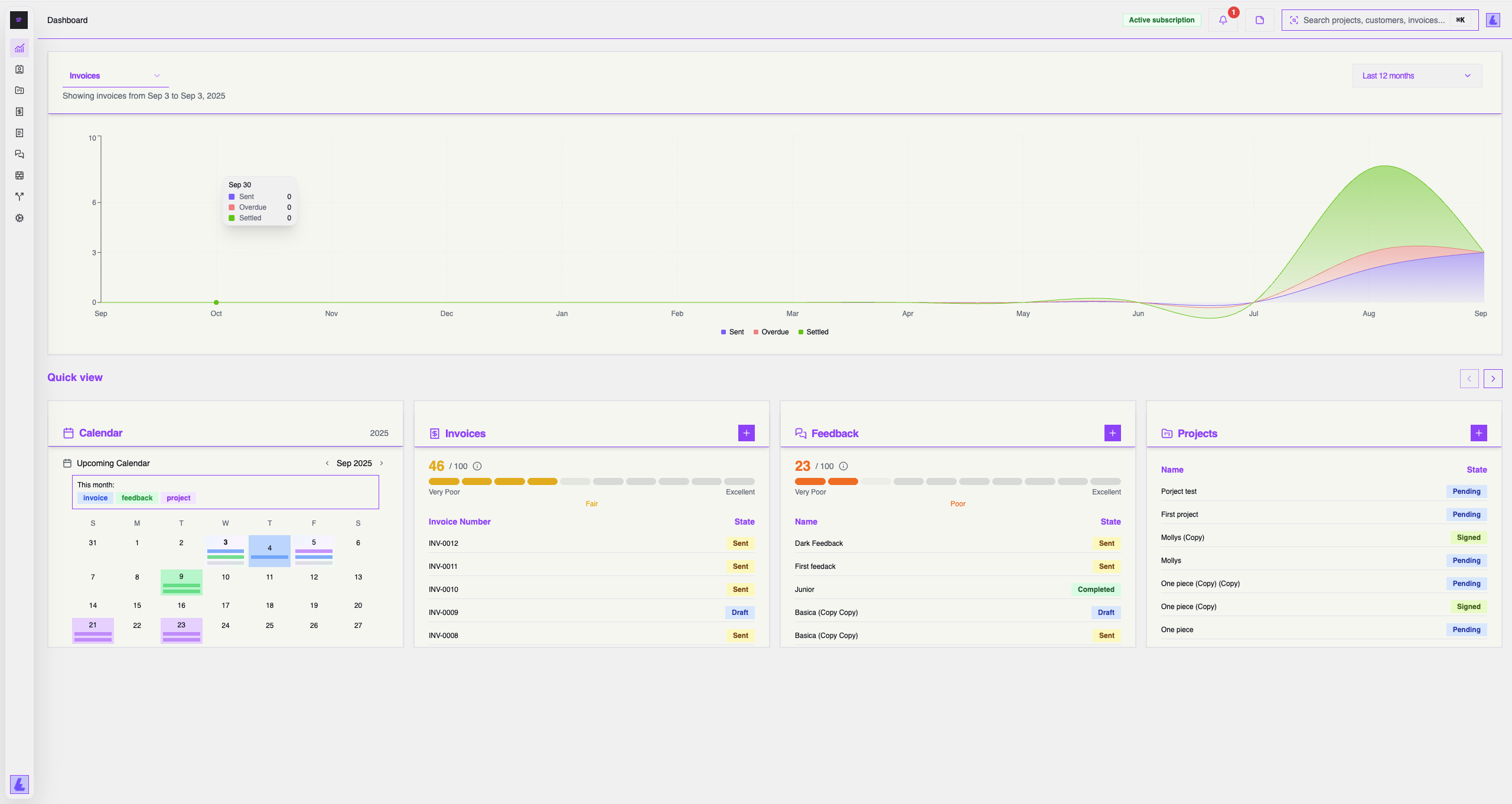The height and width of the screenshot is (804, 1512).
Task: Open the next month in Upcoming Calendar
Action: pos(381,463)
